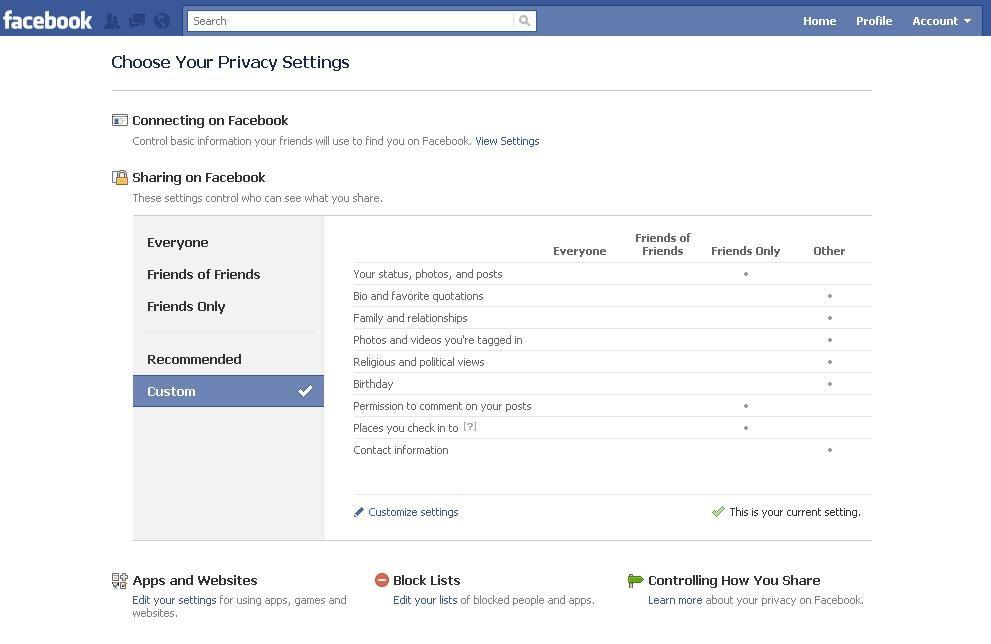Click the Apps and Websites icon
Screen dimensions: 991x644
tap(120, 580)
